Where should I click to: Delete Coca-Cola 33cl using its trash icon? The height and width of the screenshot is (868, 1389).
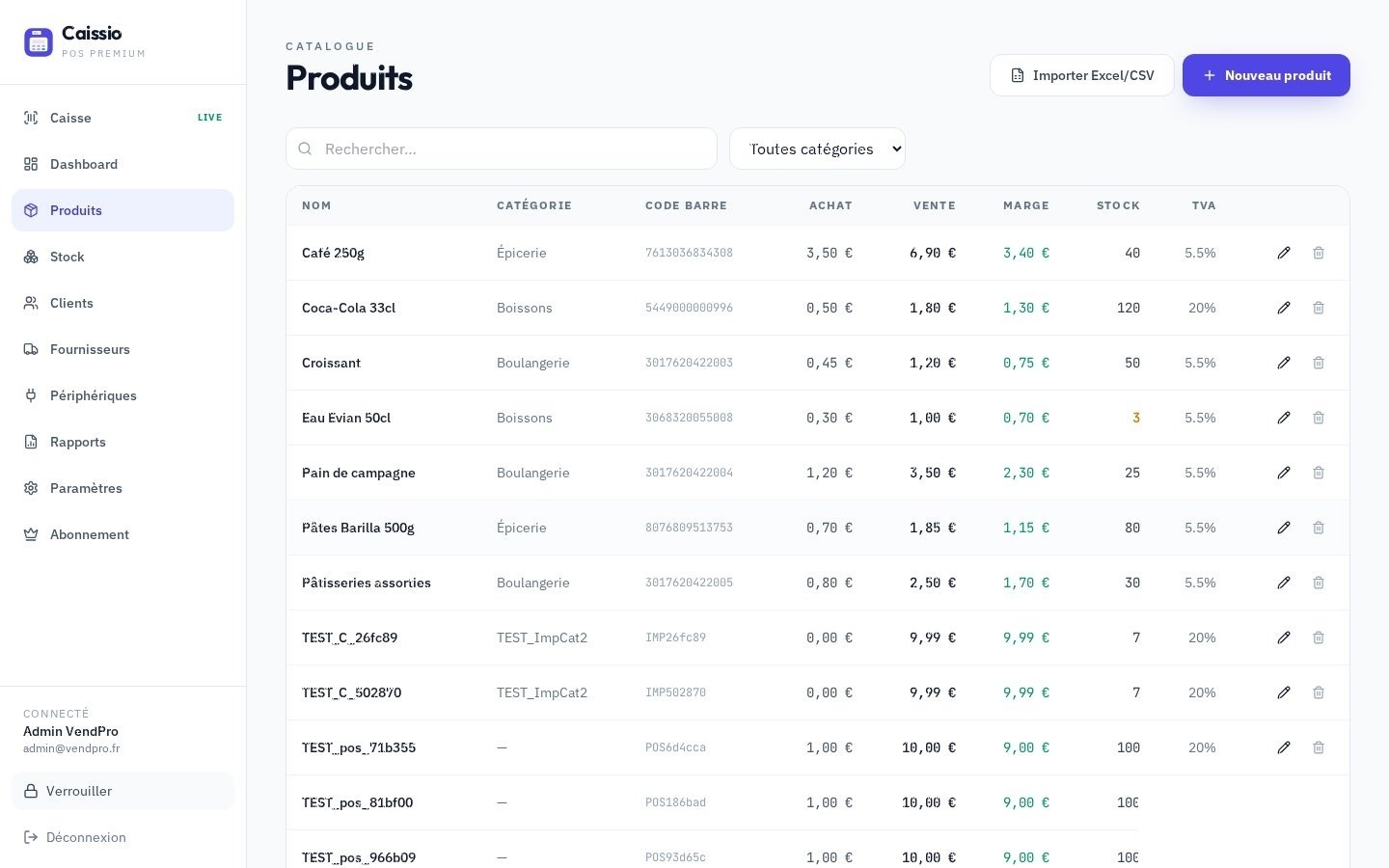click(1319, 308)
